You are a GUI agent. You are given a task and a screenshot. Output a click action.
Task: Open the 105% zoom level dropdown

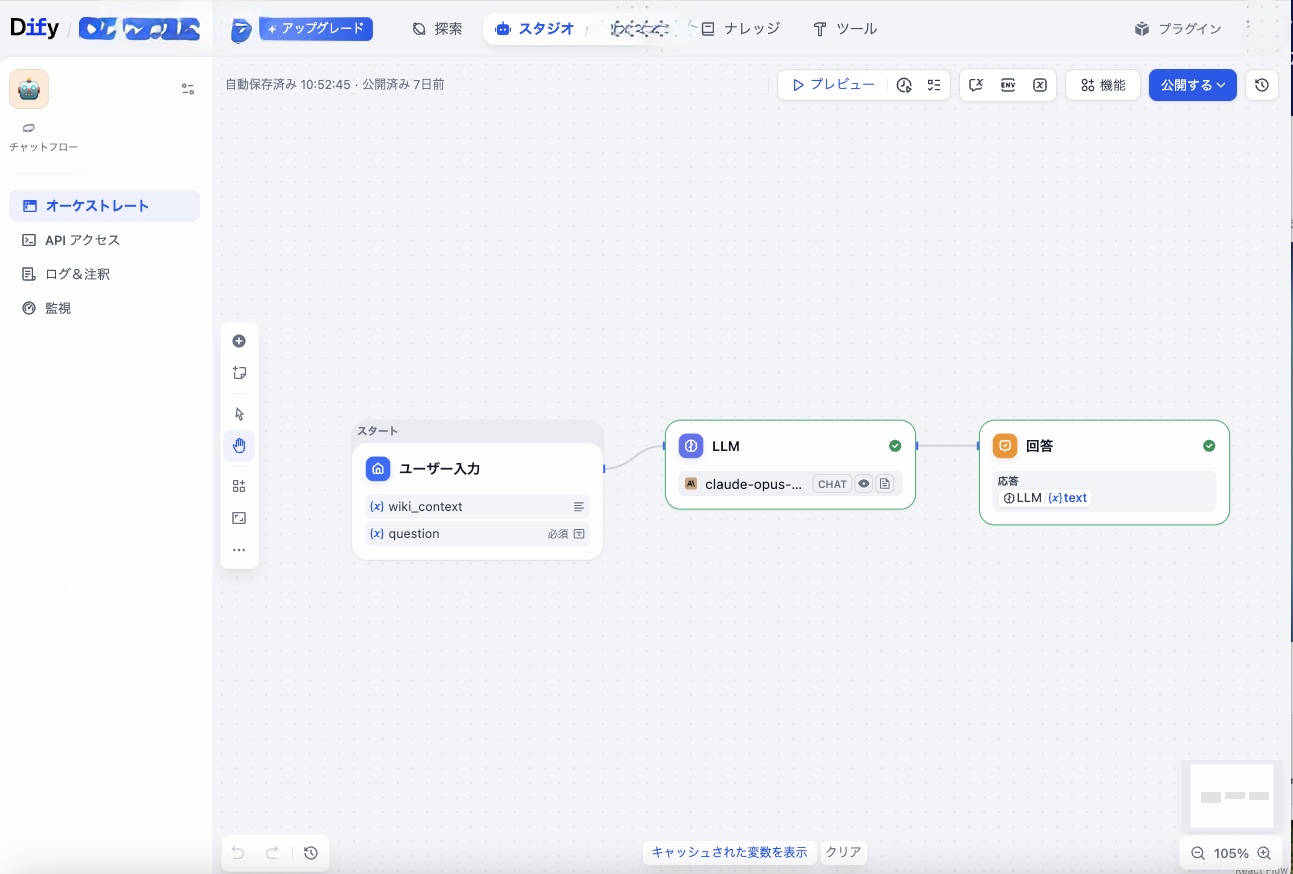point(1231,853)
